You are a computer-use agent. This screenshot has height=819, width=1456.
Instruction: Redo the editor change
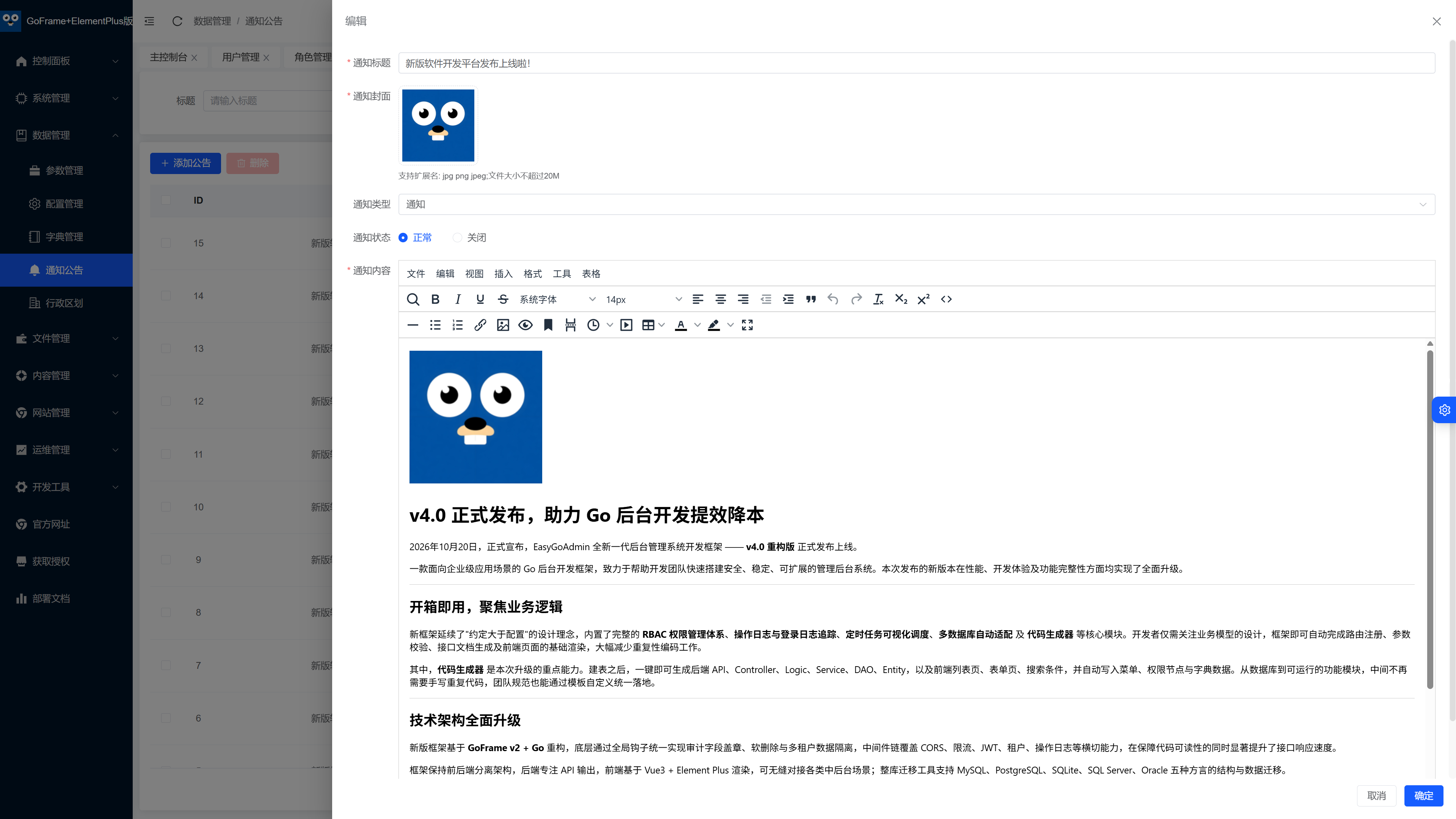click(x=856, y=300)
